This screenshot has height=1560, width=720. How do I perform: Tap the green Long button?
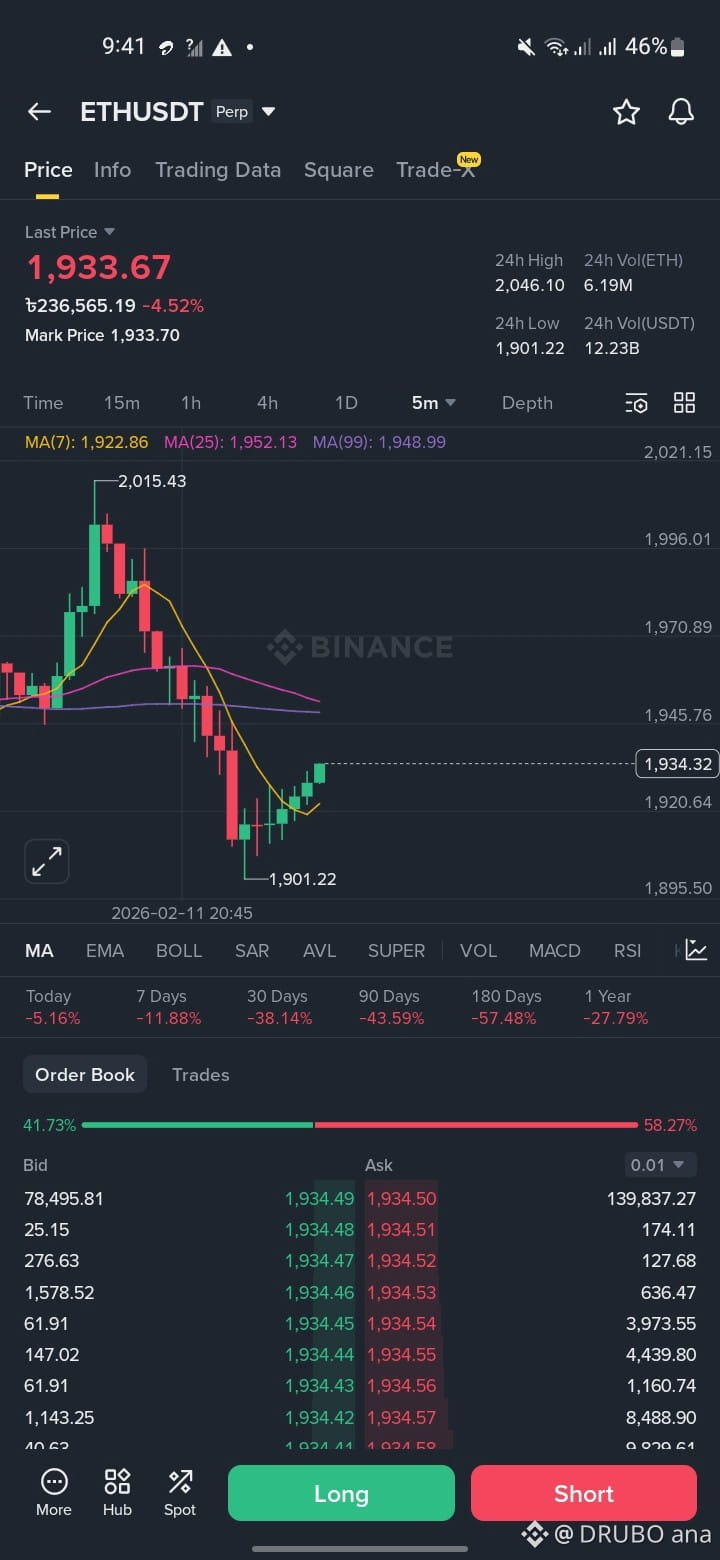(x=341, y=1493)
